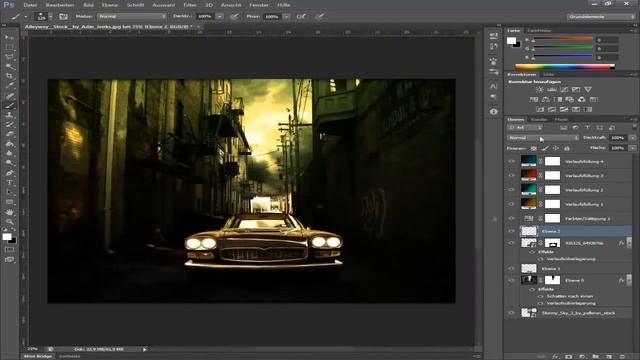Select the Clone Stamp tool
Screen dimensions: 640x360
click(9, 115)
